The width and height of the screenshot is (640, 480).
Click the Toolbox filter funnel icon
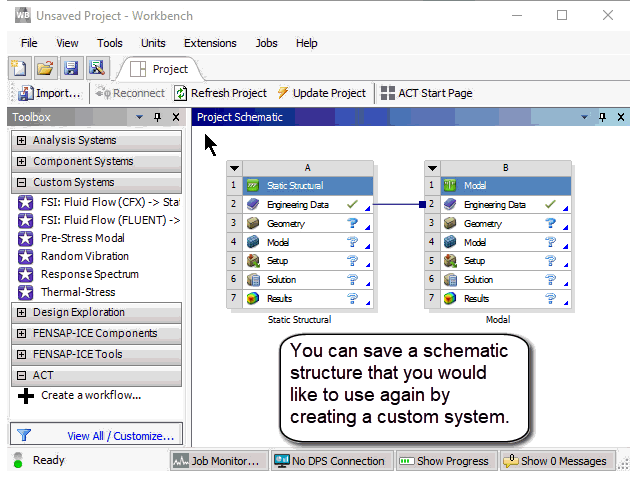tap(24, 436)
